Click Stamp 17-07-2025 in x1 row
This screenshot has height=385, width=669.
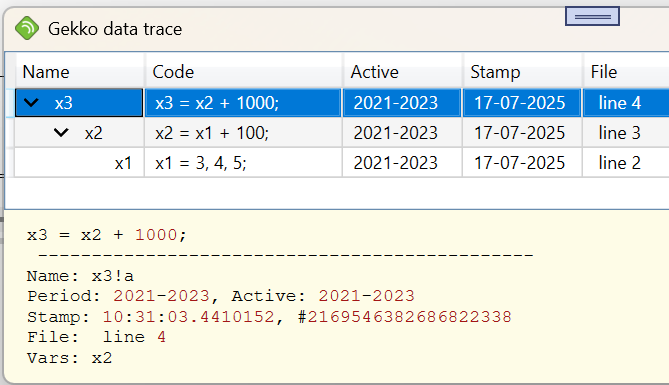(x=522, y=163)
